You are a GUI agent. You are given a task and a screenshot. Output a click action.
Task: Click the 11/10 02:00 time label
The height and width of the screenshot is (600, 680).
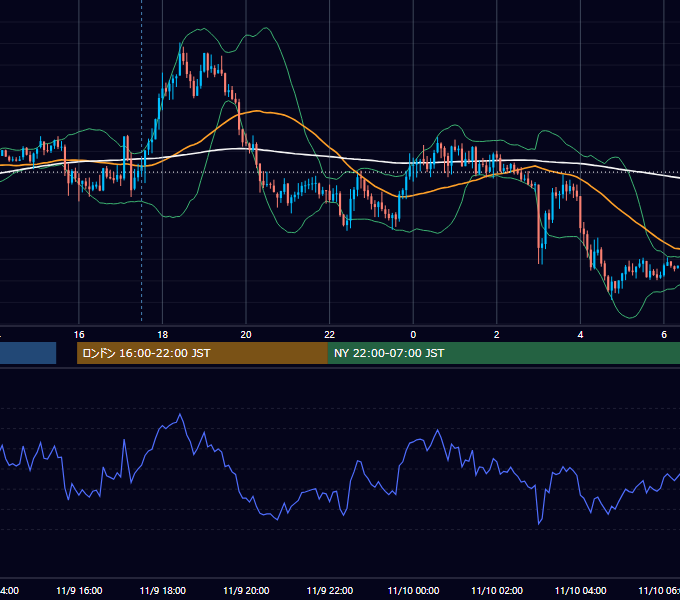497,590
